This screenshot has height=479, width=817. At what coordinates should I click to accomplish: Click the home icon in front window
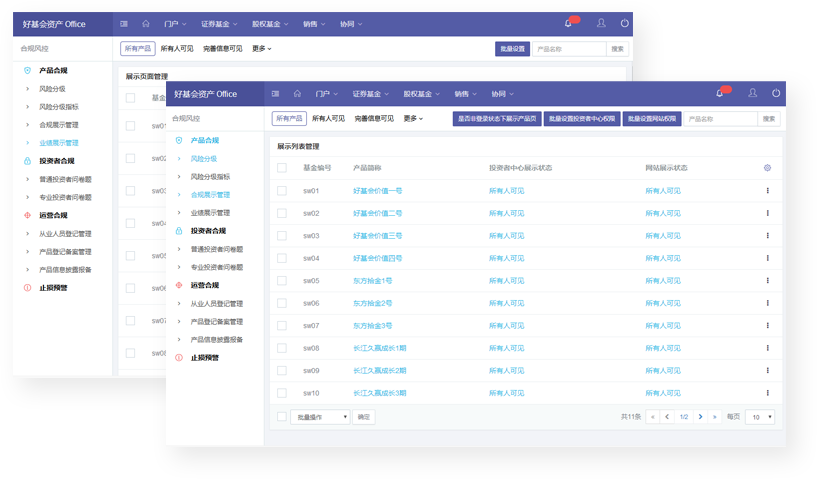(x=298, y=94)
